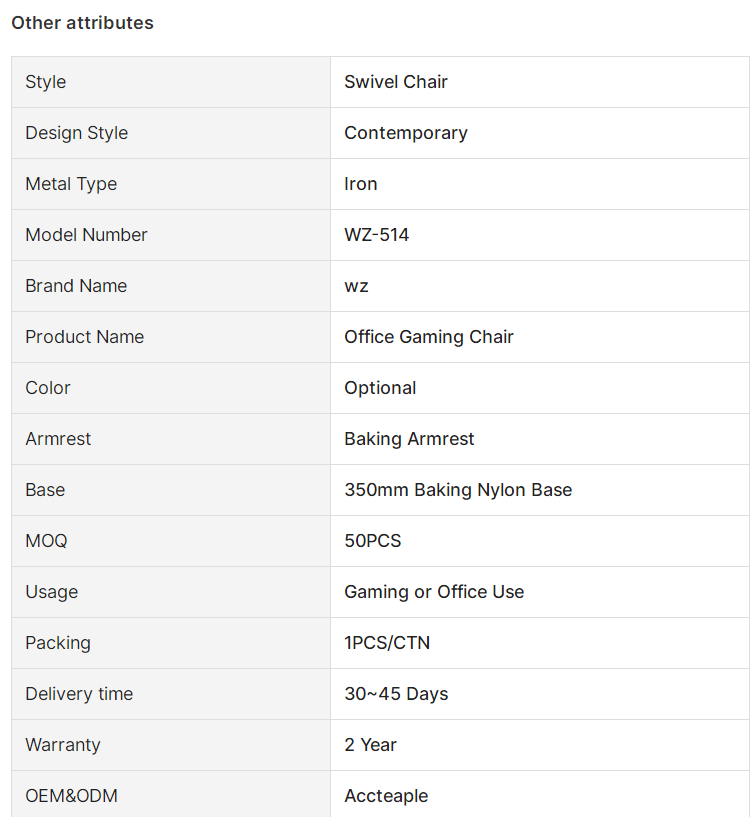Viewport: 756px width, 817px height.
Task: Select the Iron value text
Action: (x=361, y=184)
